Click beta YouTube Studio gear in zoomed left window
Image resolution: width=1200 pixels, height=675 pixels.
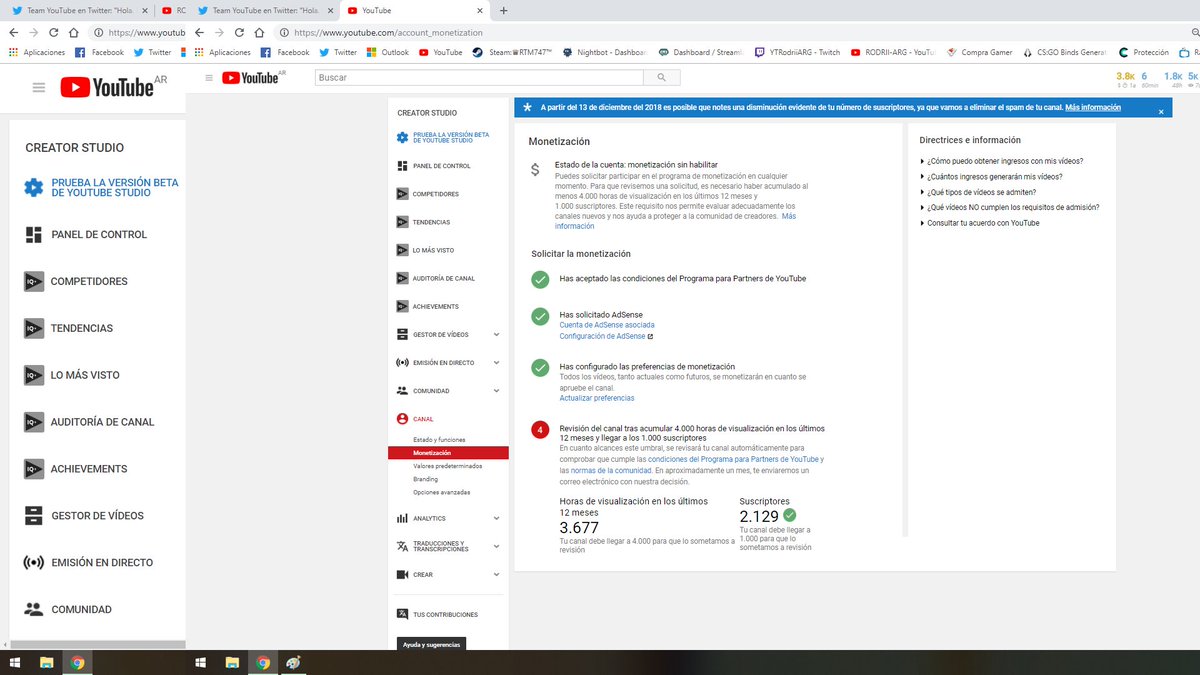tap(34, 187)
